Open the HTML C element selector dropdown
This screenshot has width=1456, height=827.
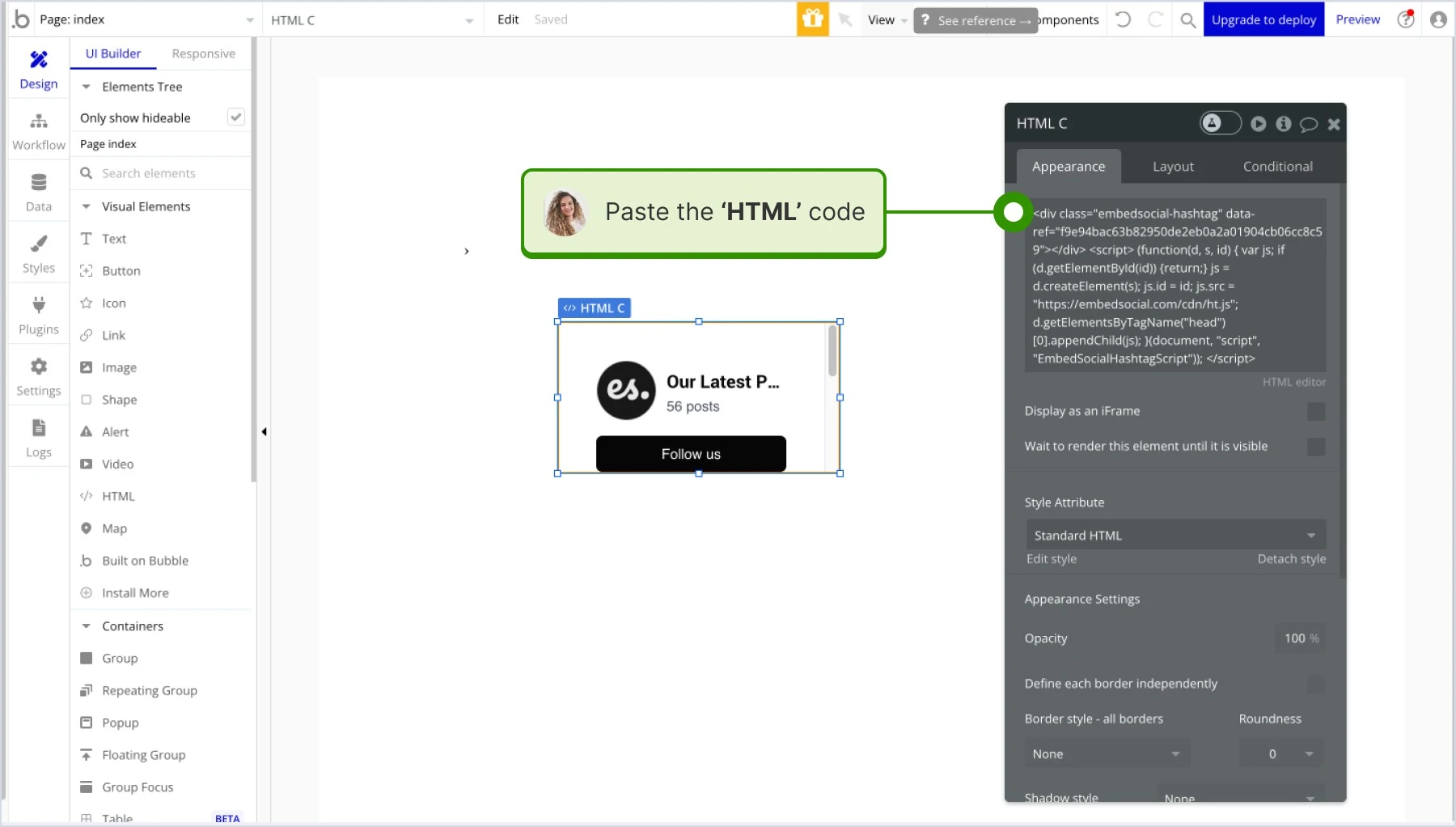372,20
